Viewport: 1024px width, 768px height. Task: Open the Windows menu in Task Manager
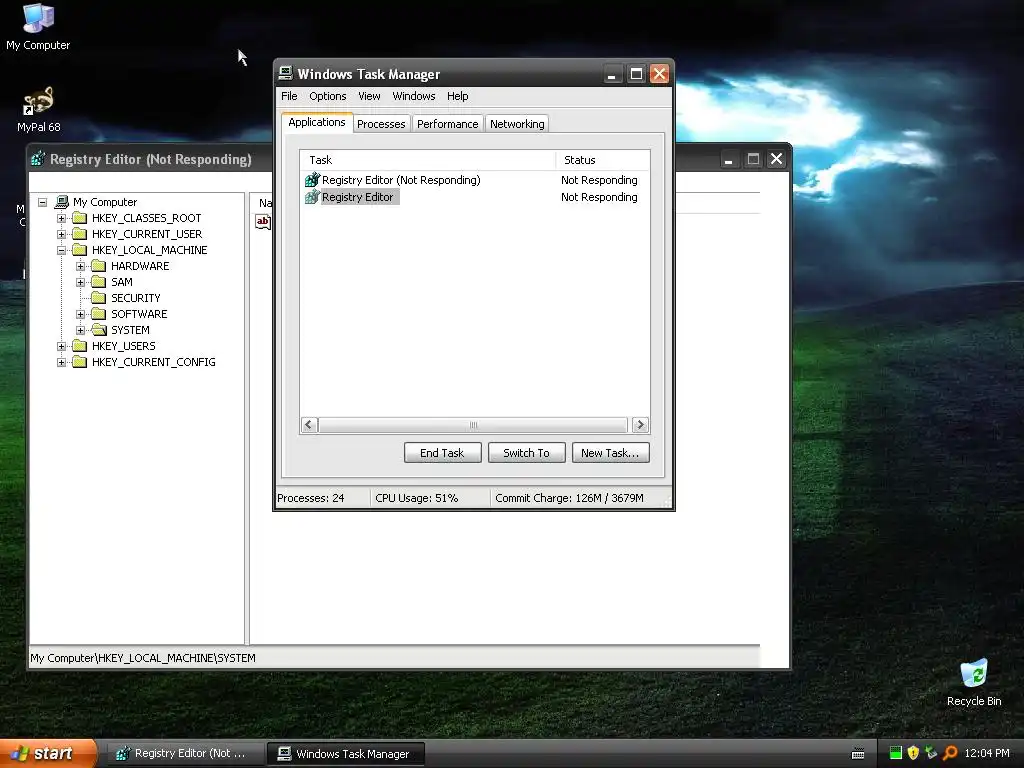coord(413,96)
